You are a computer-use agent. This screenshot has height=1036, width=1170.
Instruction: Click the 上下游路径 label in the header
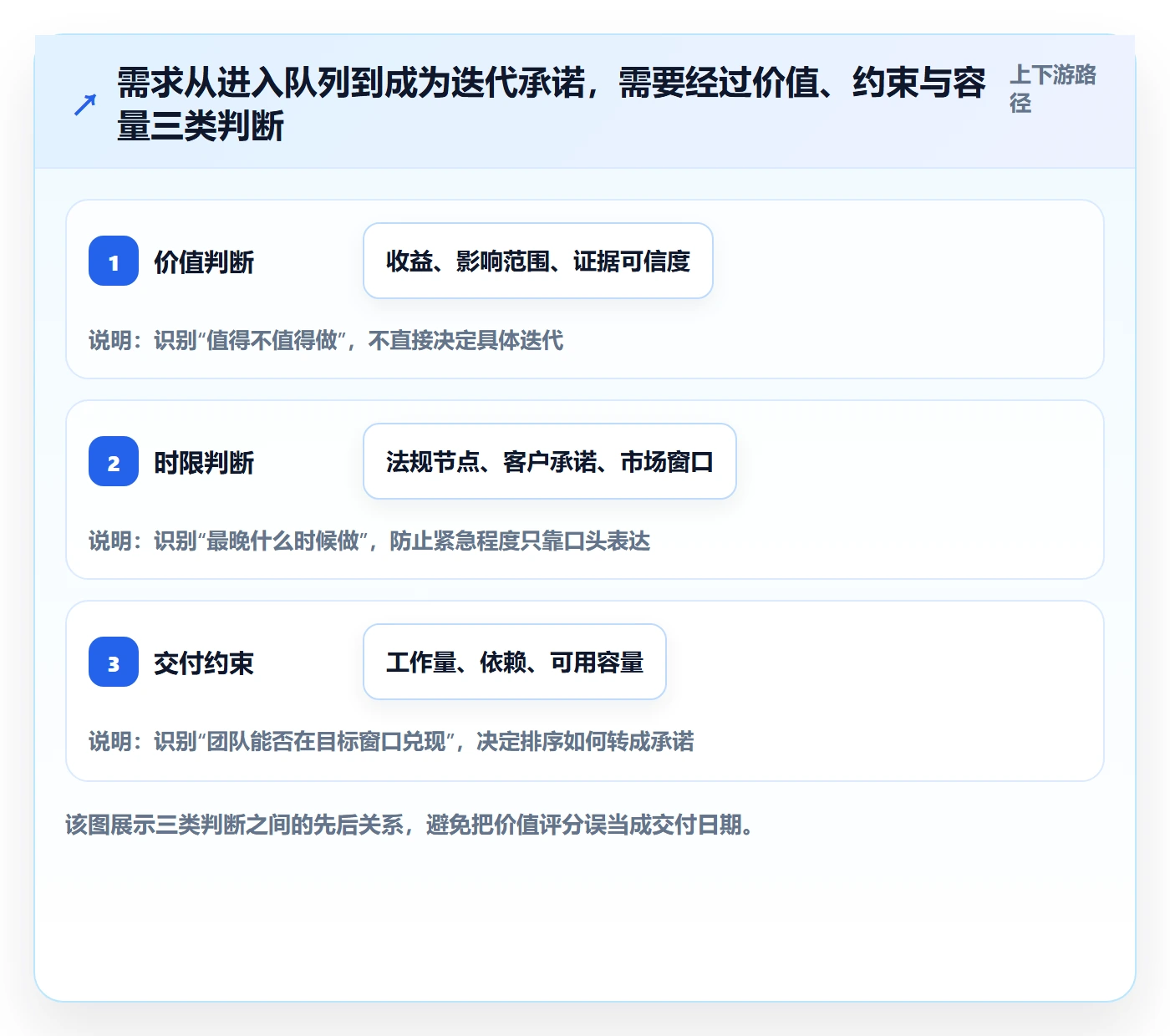(1053, 89)
